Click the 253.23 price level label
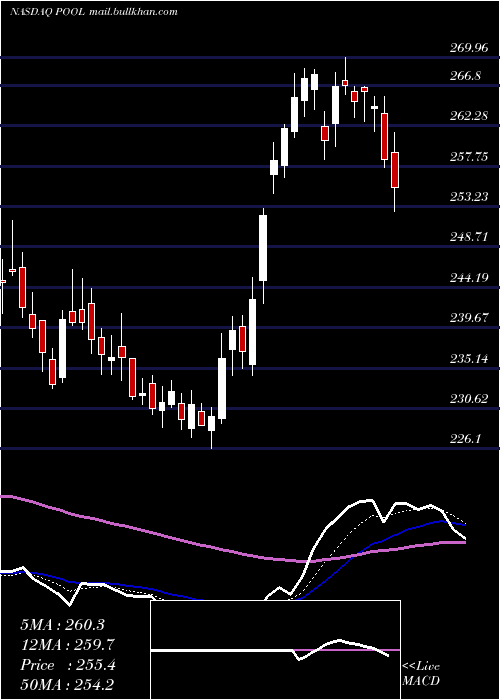The height and width of the screenshot is (700, 500). coord(468,196)
